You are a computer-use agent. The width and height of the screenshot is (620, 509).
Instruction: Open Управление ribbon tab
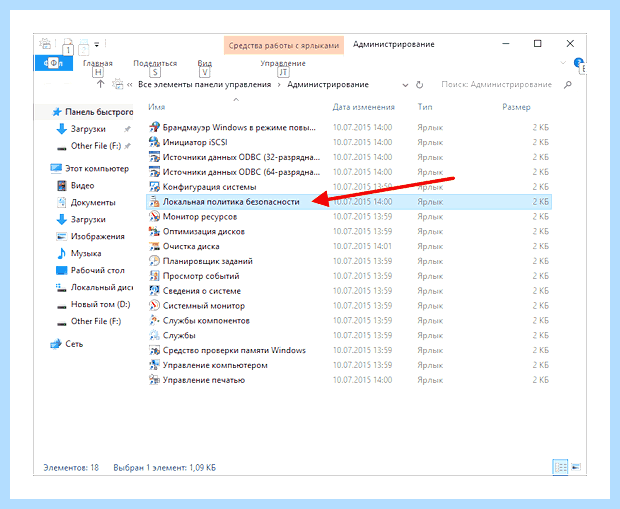pyautogui.click(x=283, y=63)
